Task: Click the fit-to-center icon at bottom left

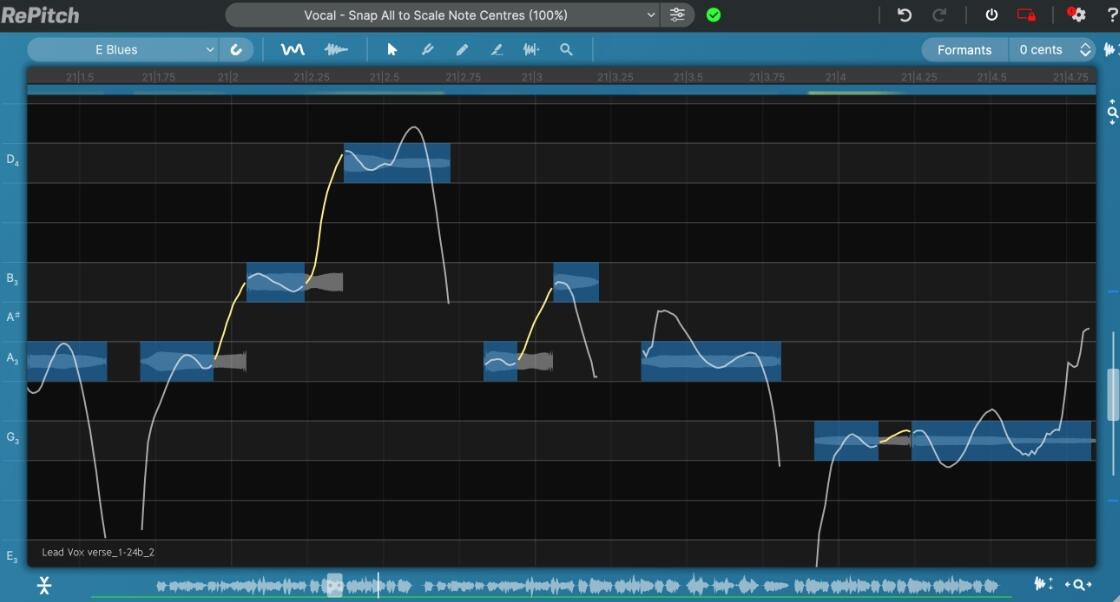Action: click(44, 586)
